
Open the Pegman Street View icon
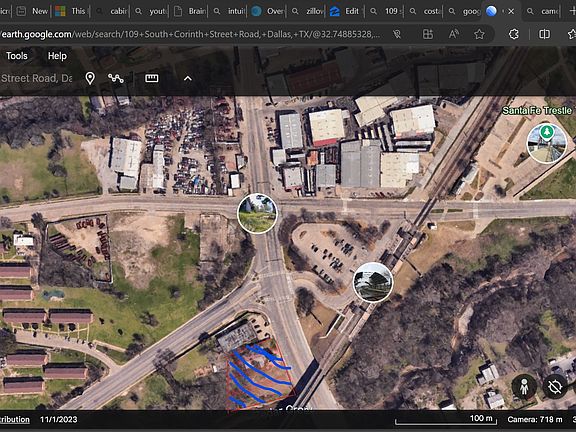click(524, 386)
